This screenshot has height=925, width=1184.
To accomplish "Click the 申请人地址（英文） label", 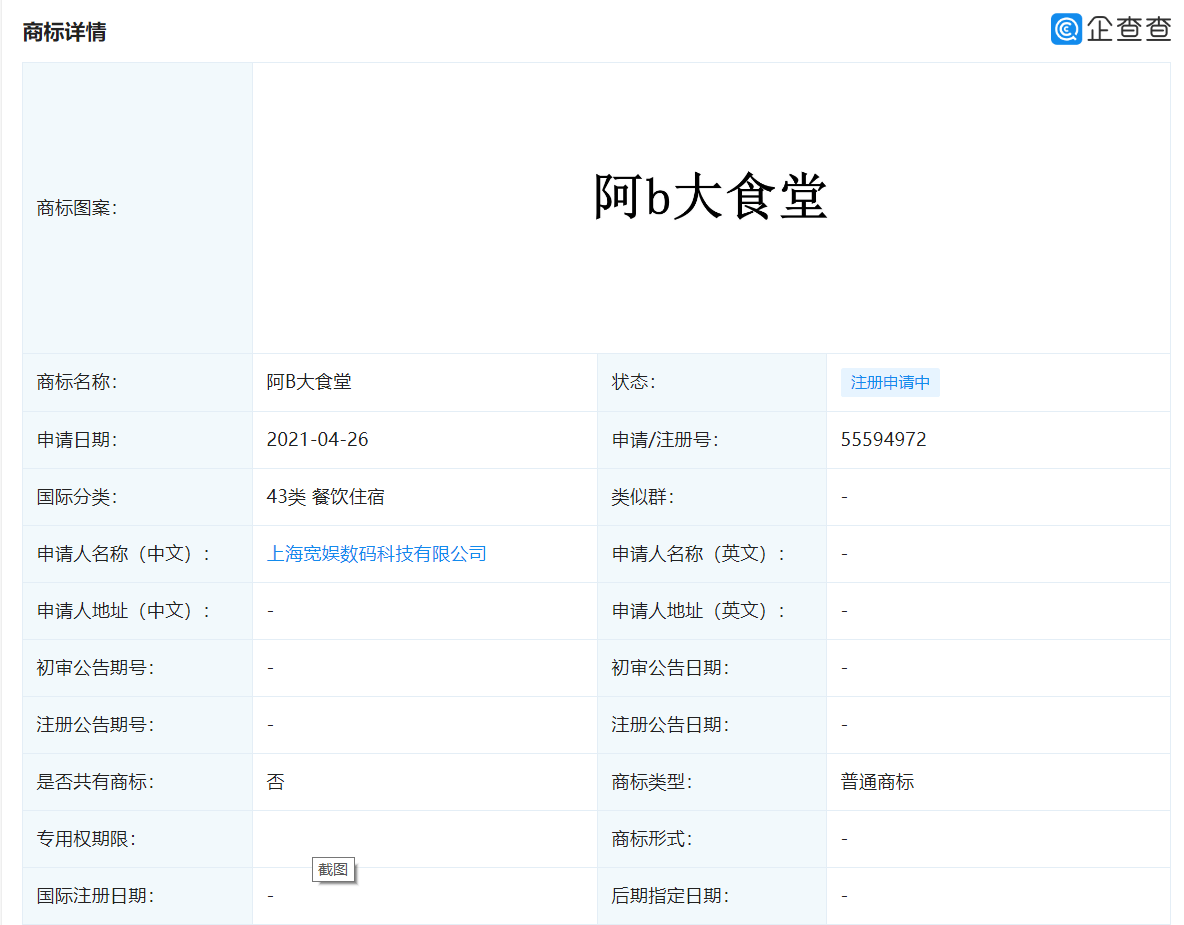I will click(x=698, y=610).
